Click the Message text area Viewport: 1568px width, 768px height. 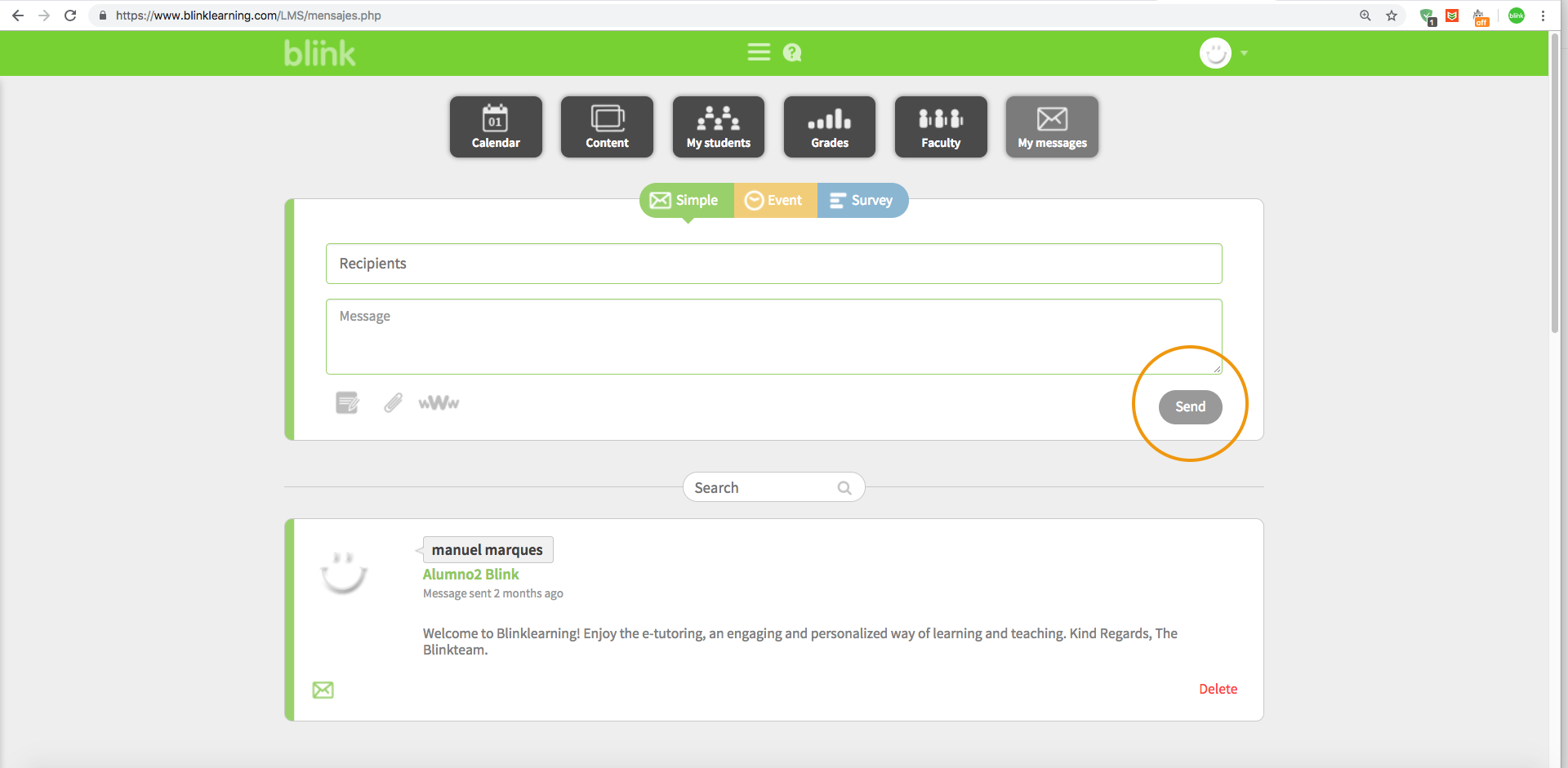773,336
